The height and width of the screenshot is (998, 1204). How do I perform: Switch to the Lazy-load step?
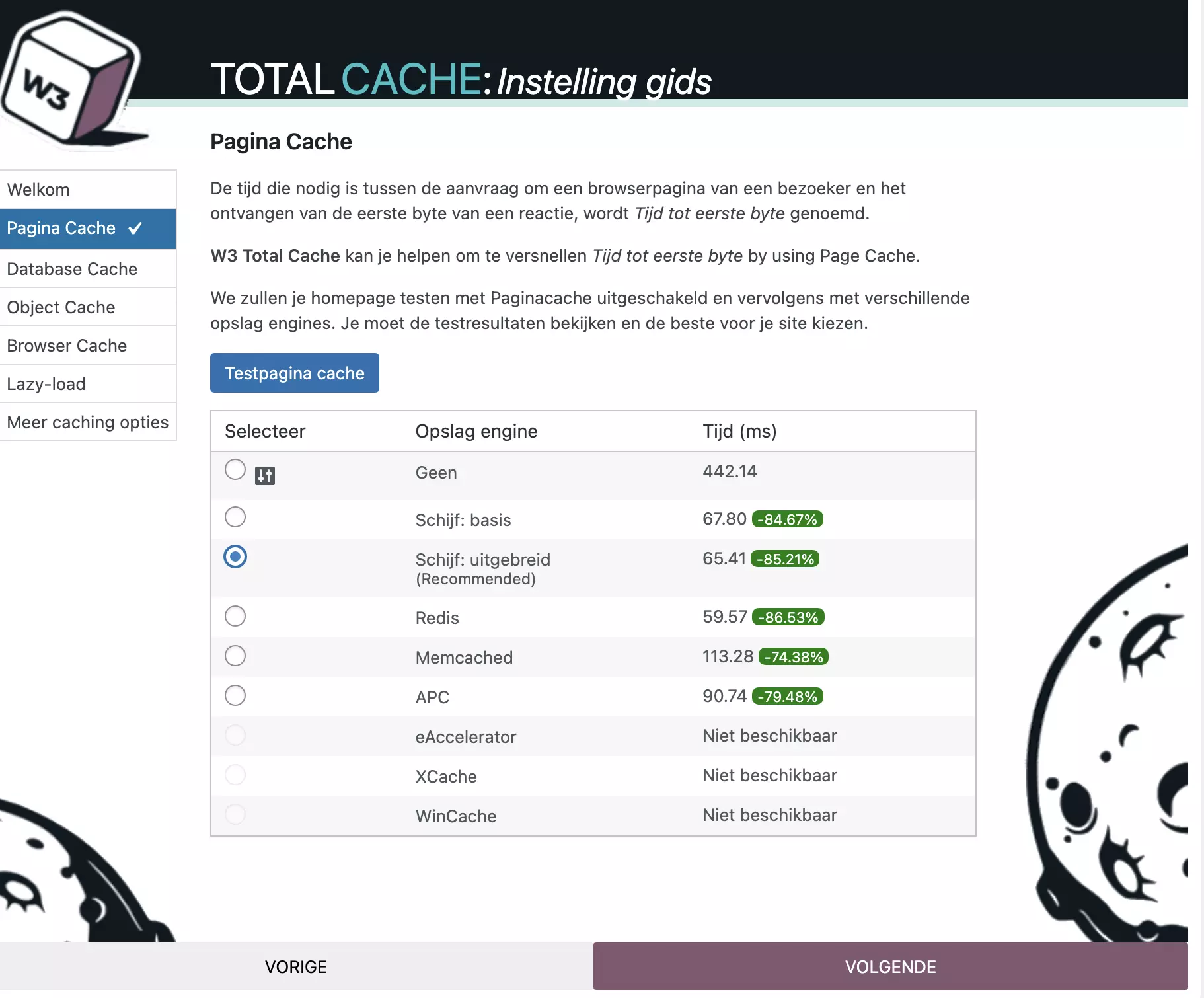click(88, 383)
